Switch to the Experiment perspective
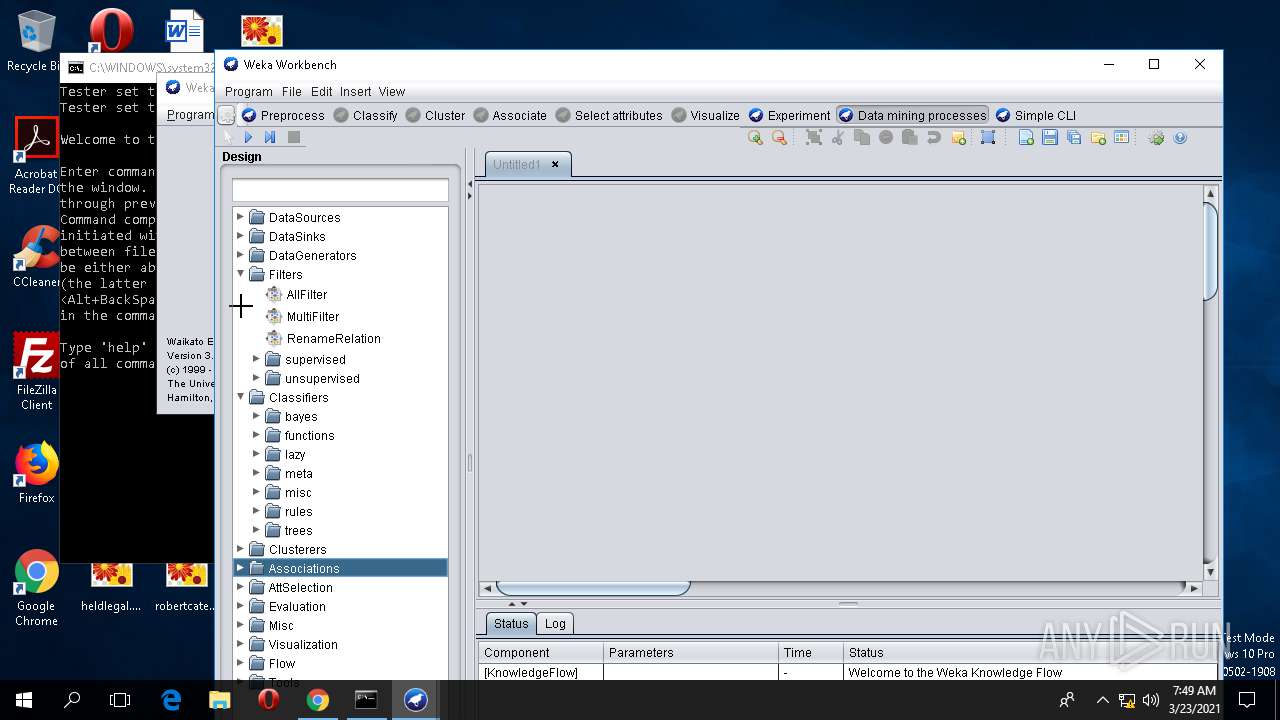 point(789,115)
